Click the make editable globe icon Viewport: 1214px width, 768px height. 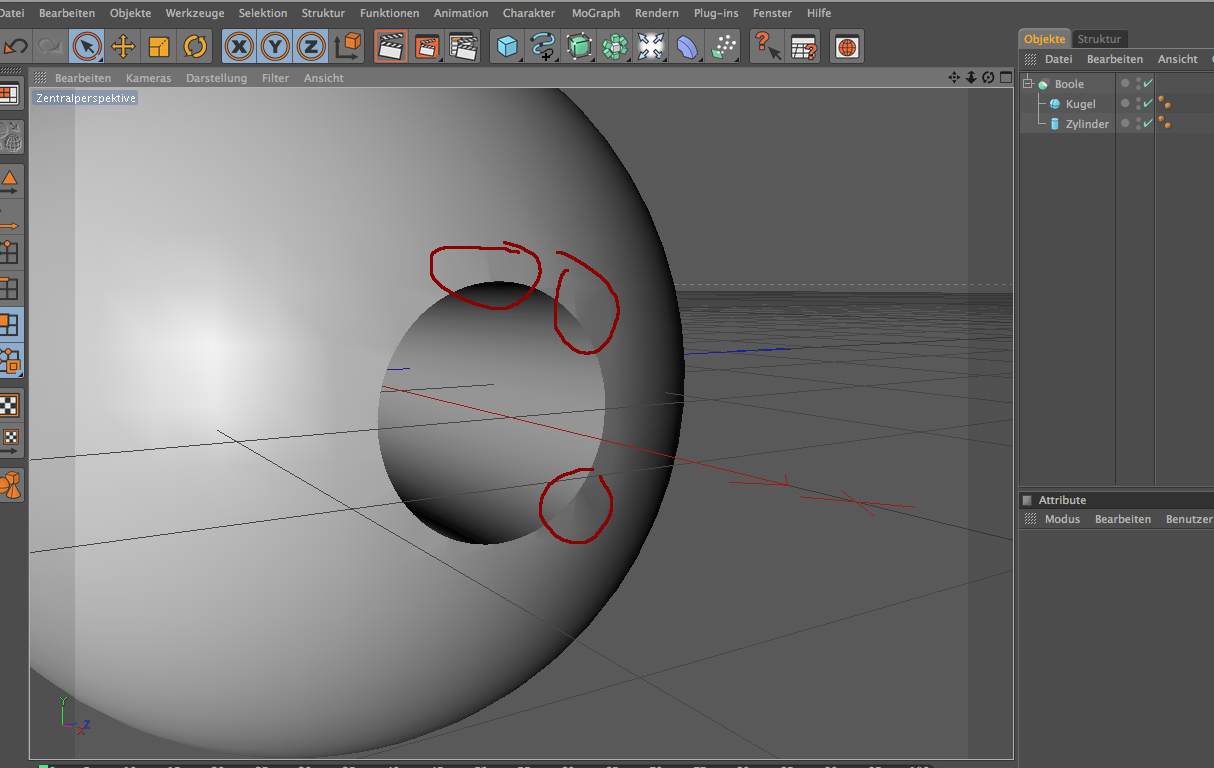[x=10, y=138]
